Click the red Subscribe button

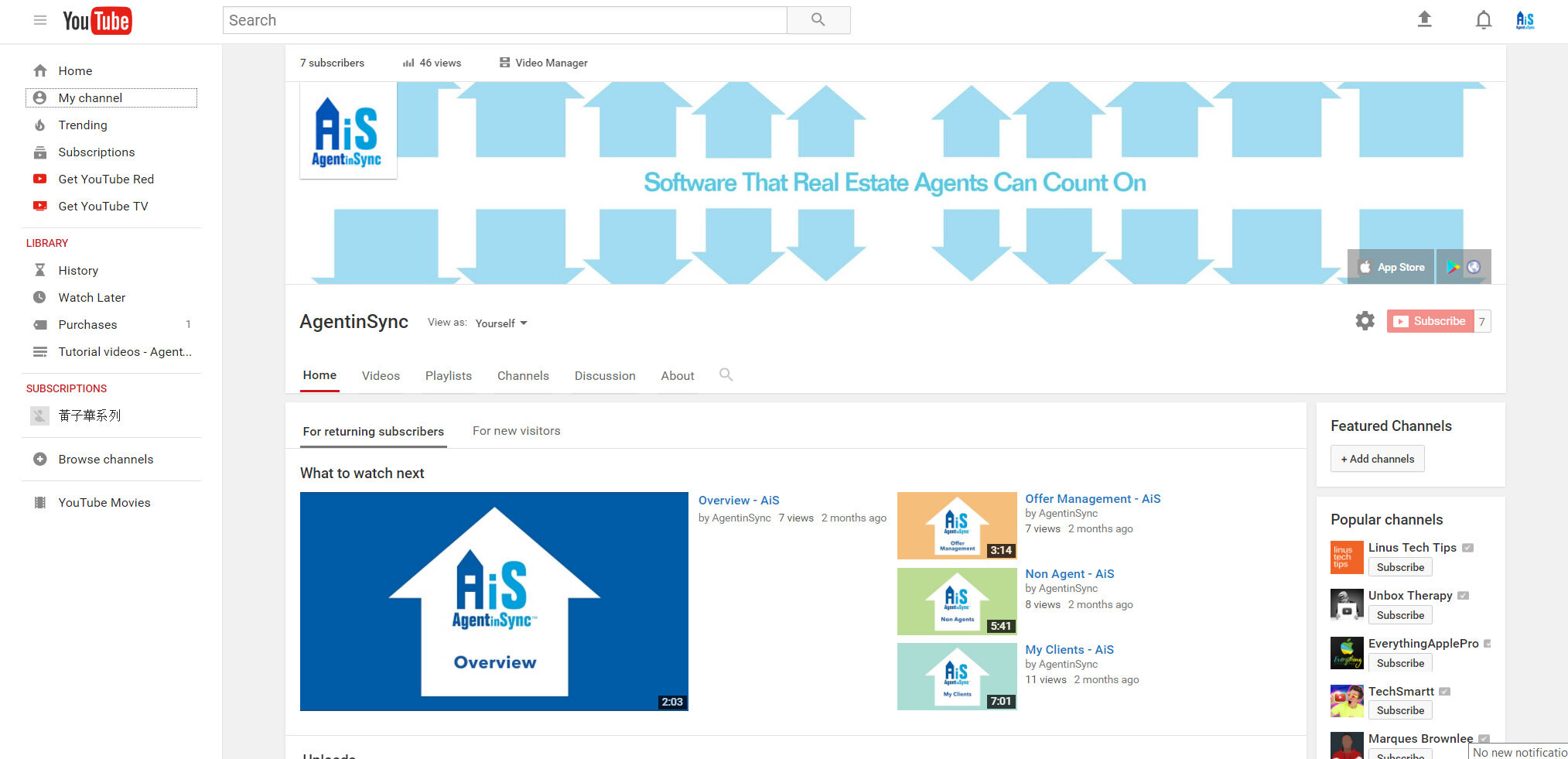point(1430,321)
